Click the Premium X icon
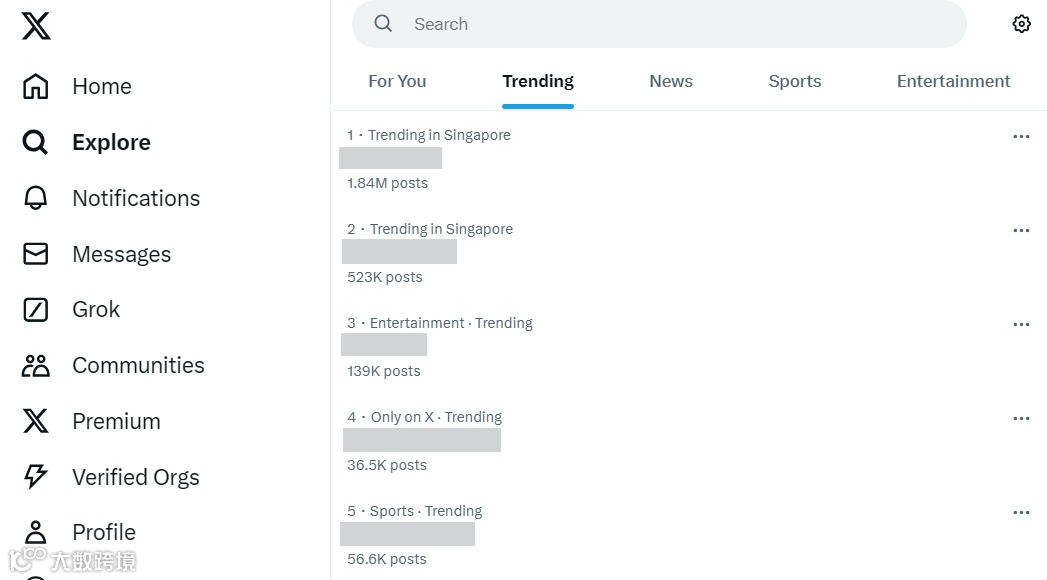Screen dimensions: 1047x580 click(x=36, y=421)
